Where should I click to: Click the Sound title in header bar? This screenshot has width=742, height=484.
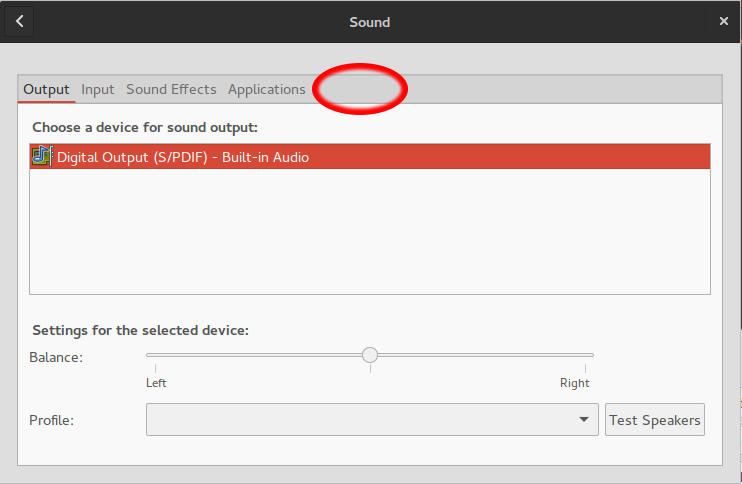370,22
